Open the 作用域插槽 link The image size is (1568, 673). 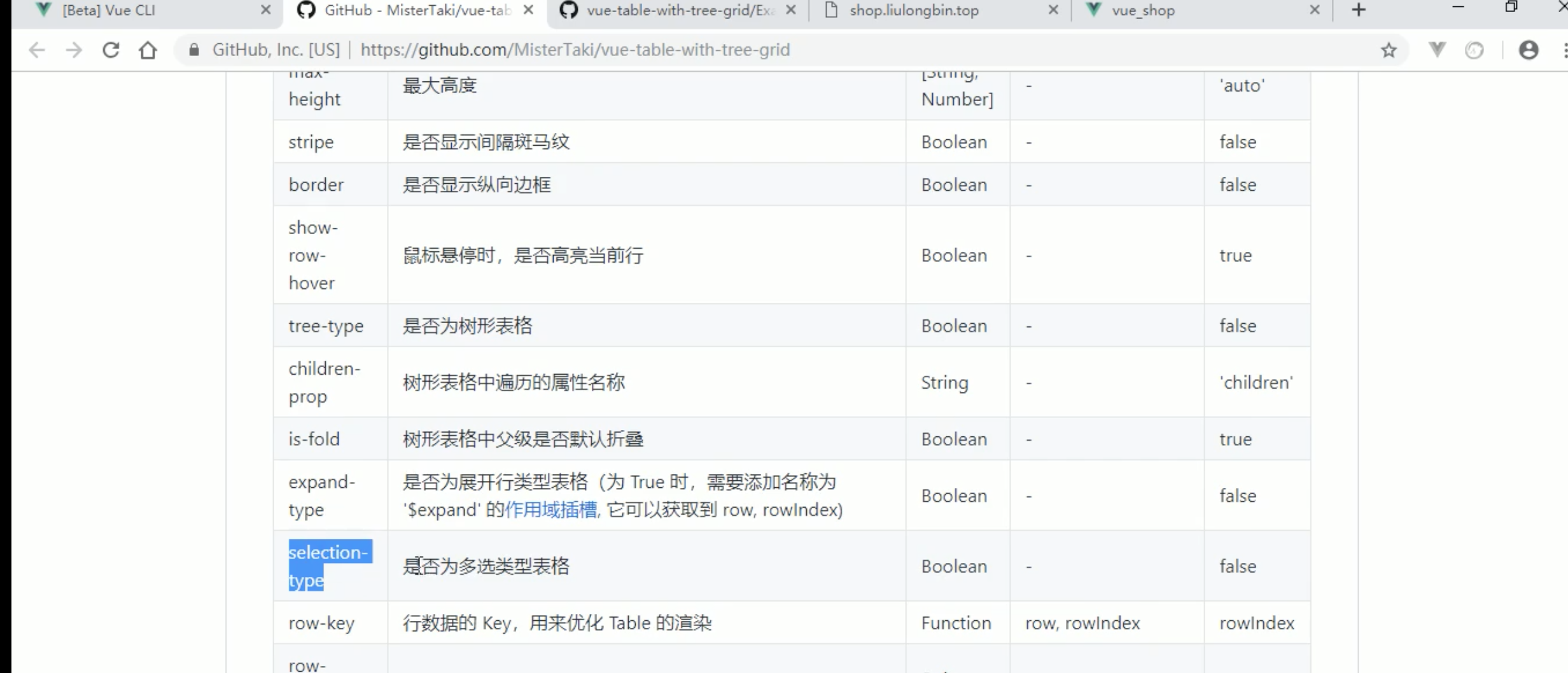tap(551, 510)
